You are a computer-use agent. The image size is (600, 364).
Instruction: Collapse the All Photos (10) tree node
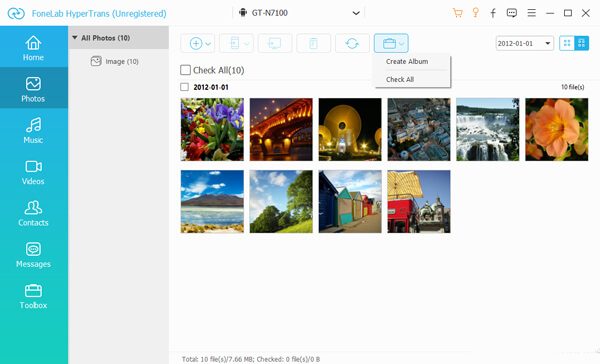(75, 38)
